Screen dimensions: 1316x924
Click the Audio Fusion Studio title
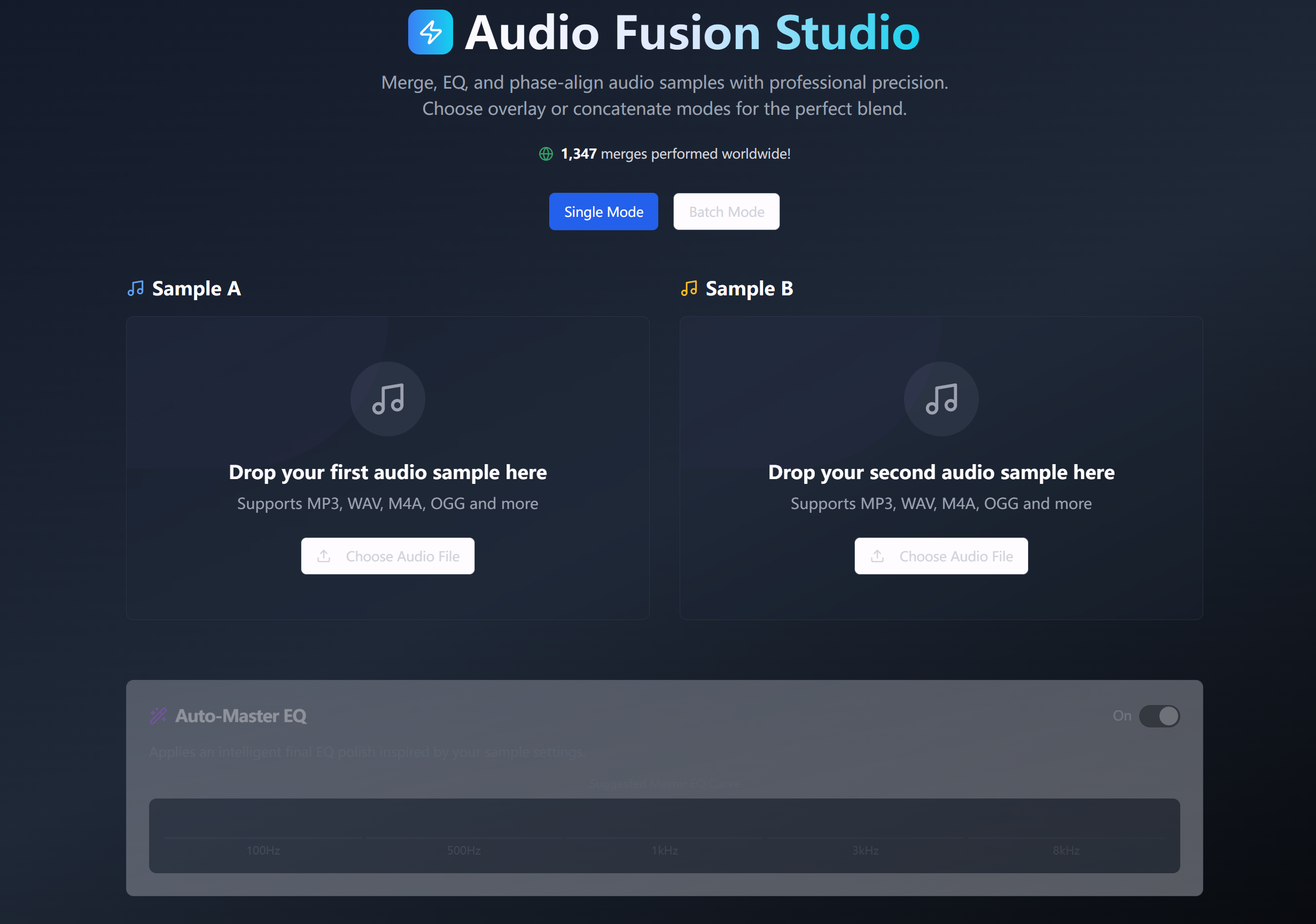[x=692, y=33]
